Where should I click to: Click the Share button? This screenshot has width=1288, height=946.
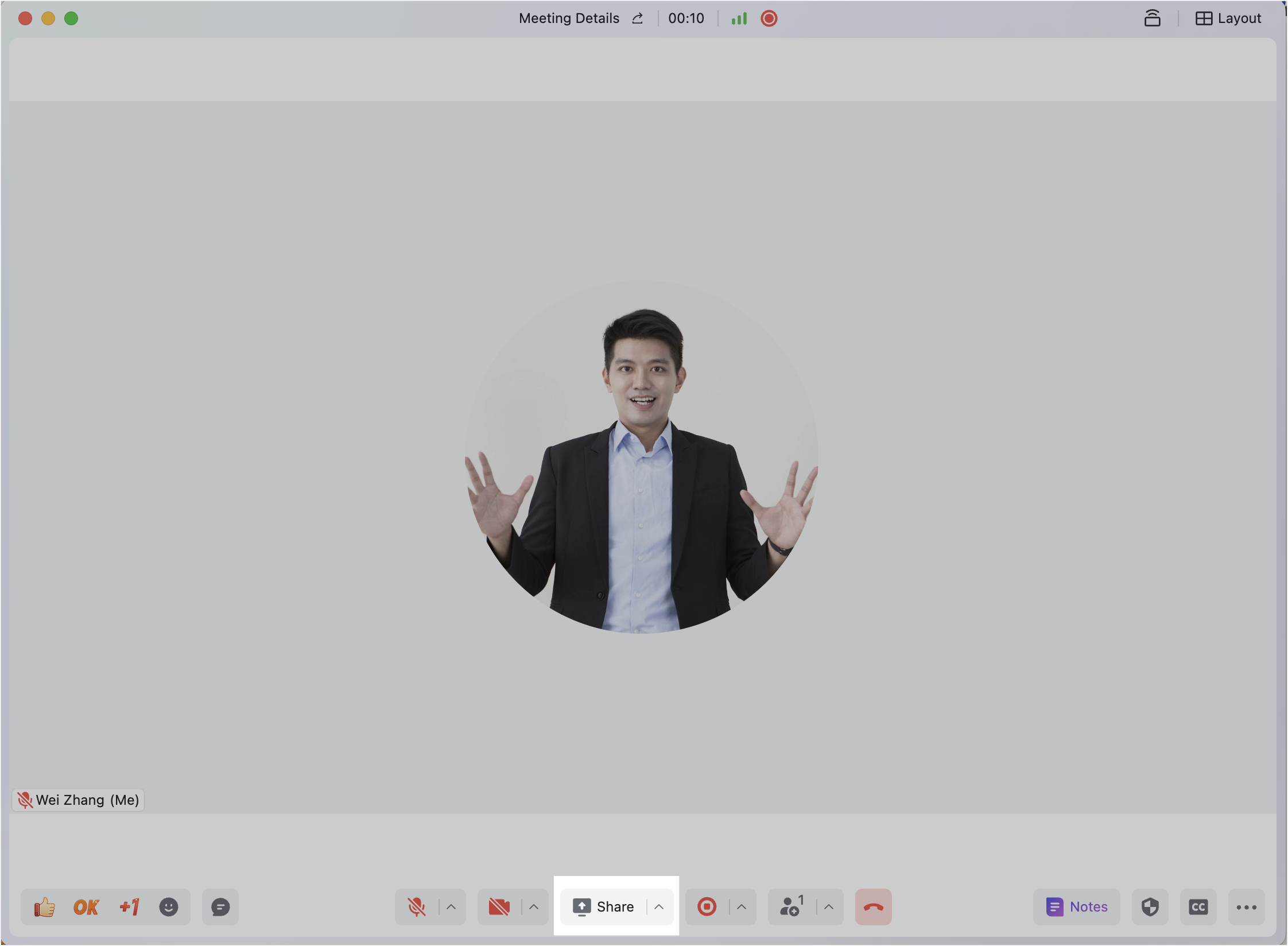[x=603, y=907]
